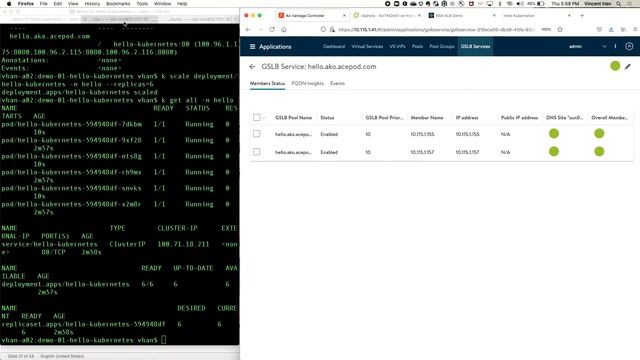Viewport: 640px width, 360px height.
Task: Open the Tools menu in menu bar
Action: coord(142,4)
